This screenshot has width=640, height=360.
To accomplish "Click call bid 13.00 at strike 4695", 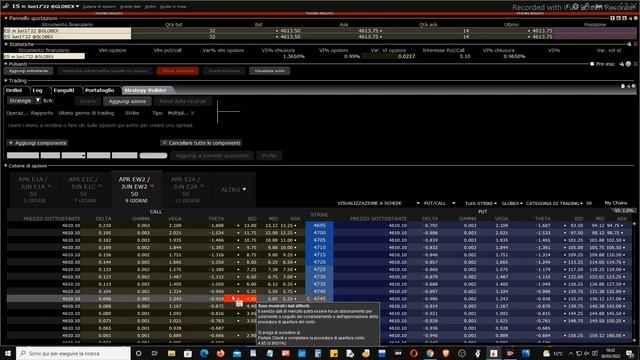I will click(x=250, y=225).
